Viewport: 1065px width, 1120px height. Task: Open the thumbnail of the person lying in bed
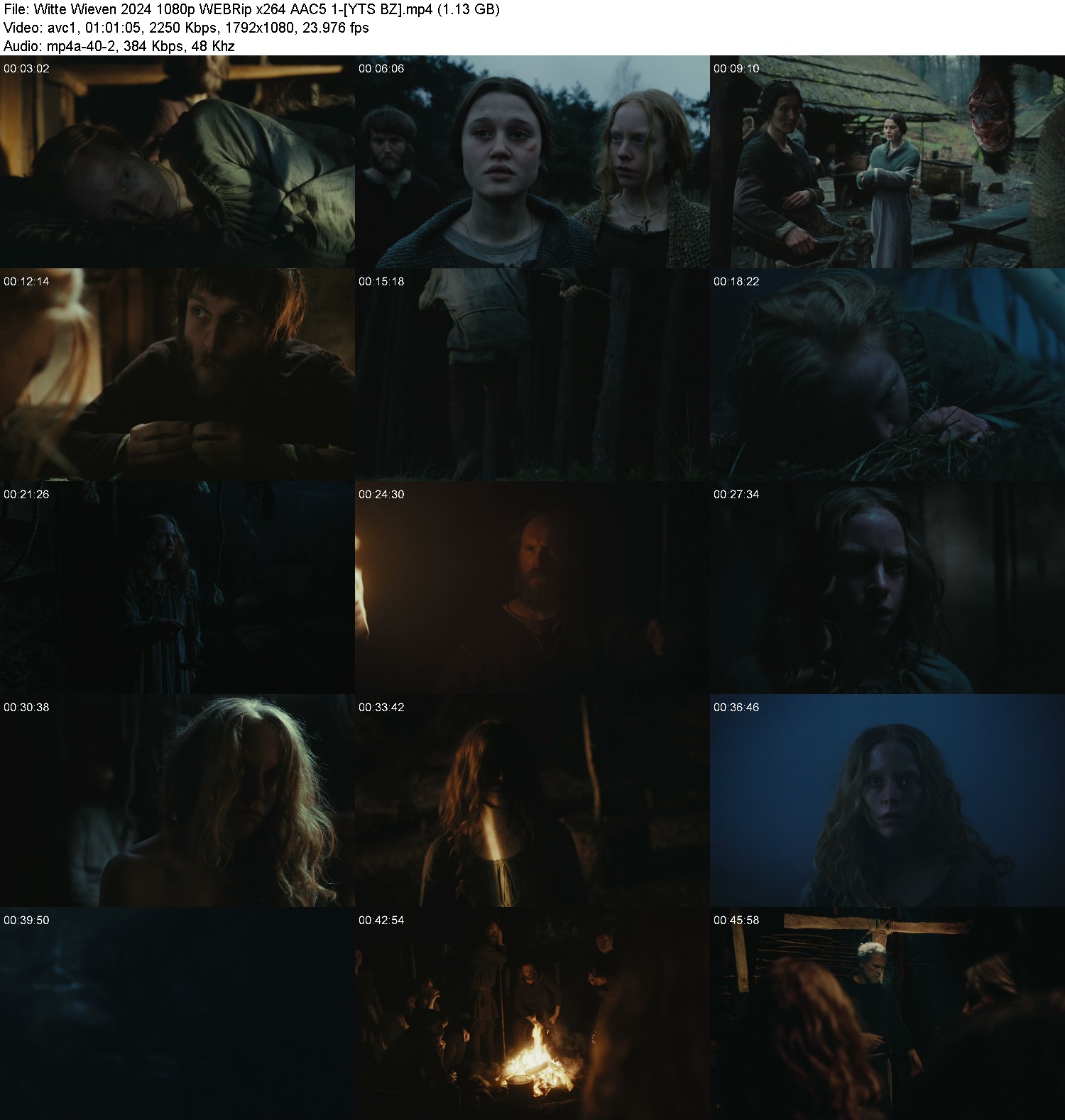click(177, 162)
